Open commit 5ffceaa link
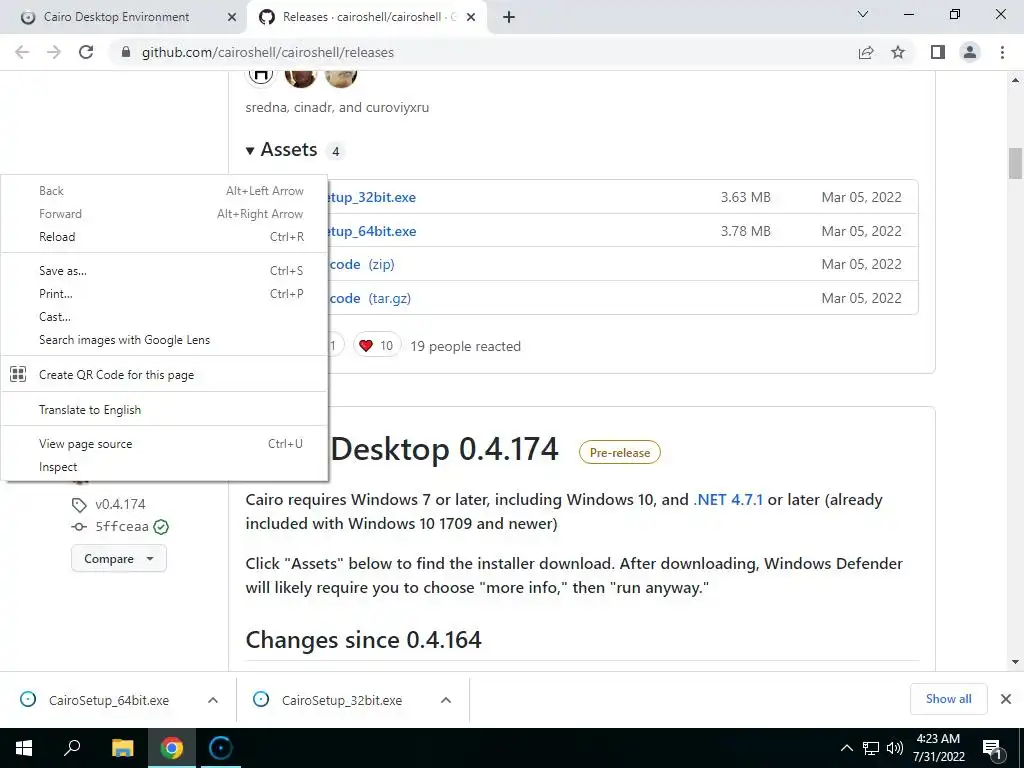1024x768 pixels. [x=121, y=526]
